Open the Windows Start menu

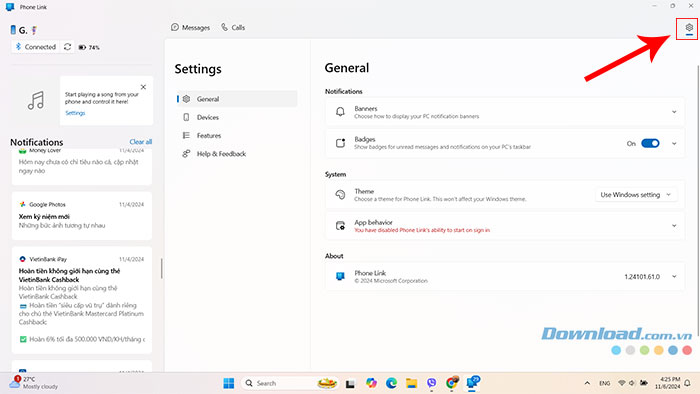point(229,383)
